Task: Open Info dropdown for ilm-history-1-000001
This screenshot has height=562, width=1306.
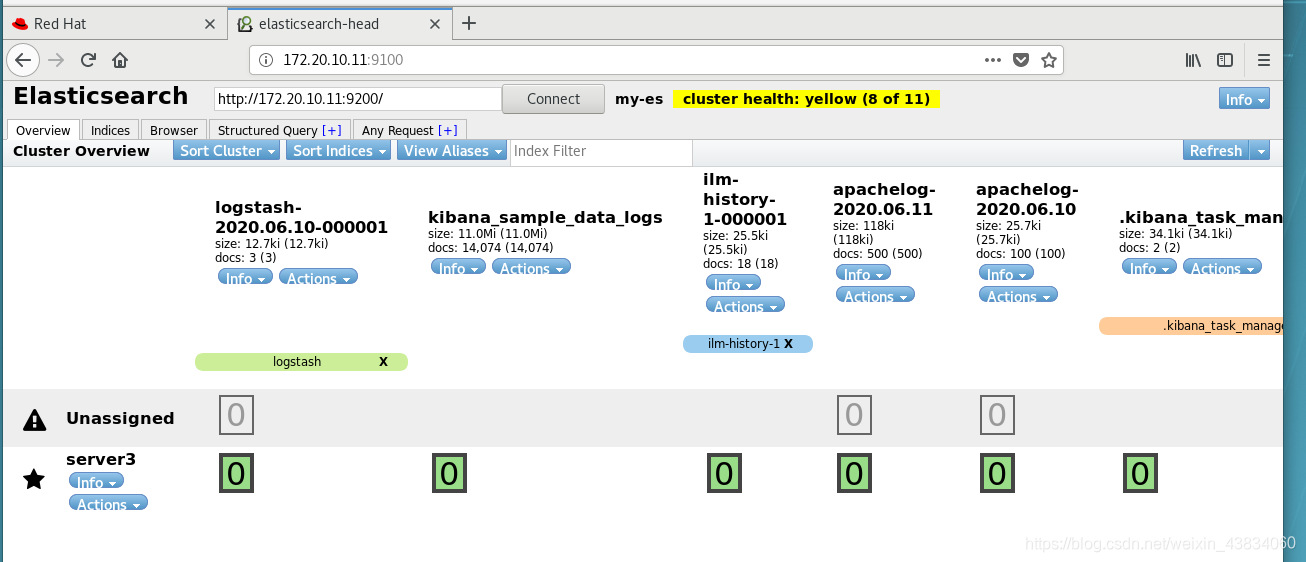Action: tap(733, 283)
